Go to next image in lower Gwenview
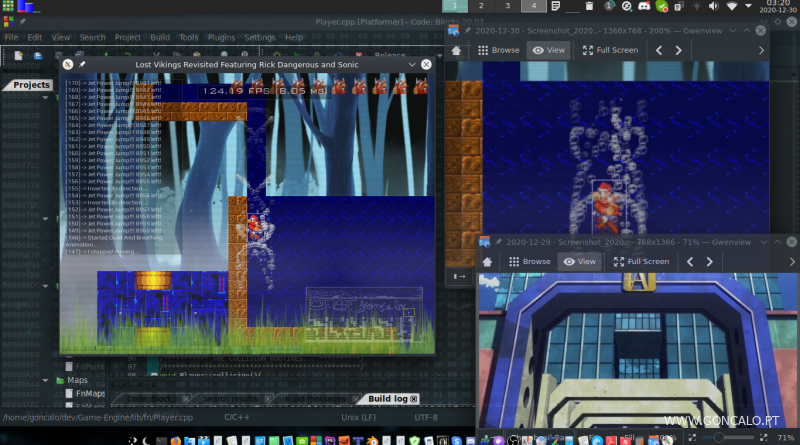 (x=709, y=261)
